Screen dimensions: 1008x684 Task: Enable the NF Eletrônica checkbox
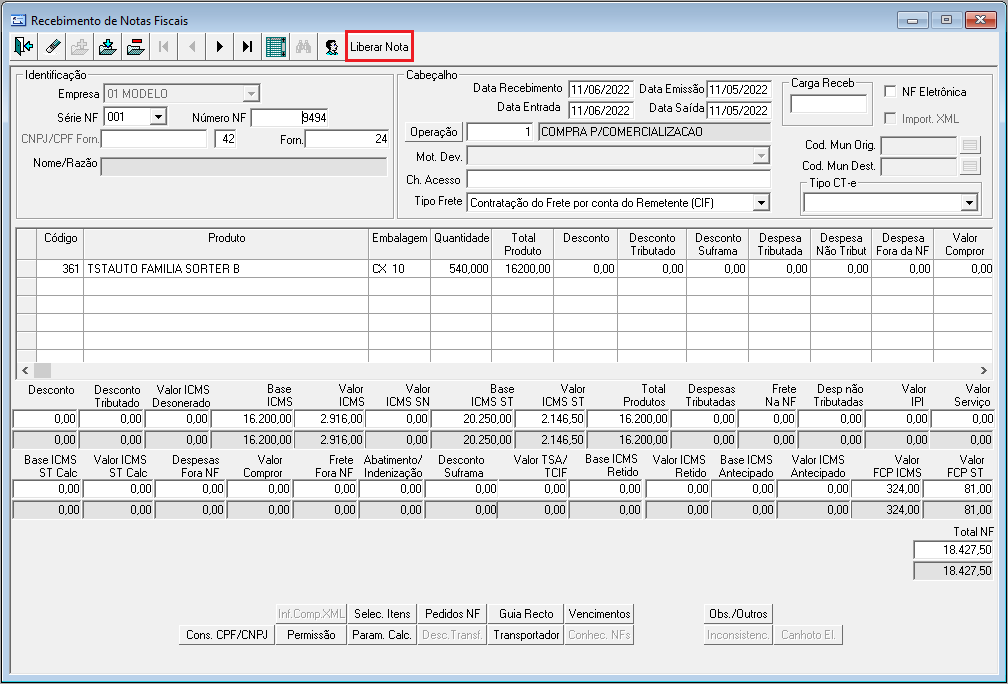click(x=890, y=92)
